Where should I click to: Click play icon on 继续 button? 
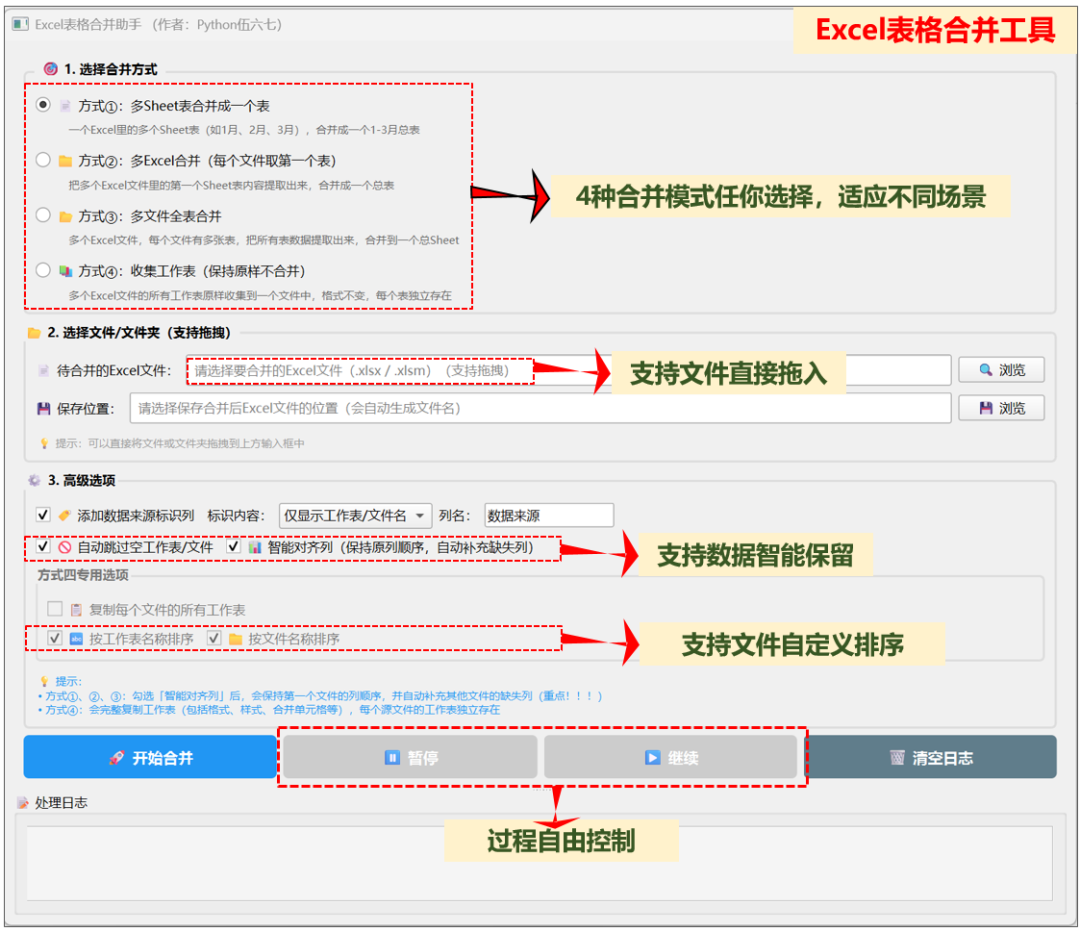click(x=652, y=758)
